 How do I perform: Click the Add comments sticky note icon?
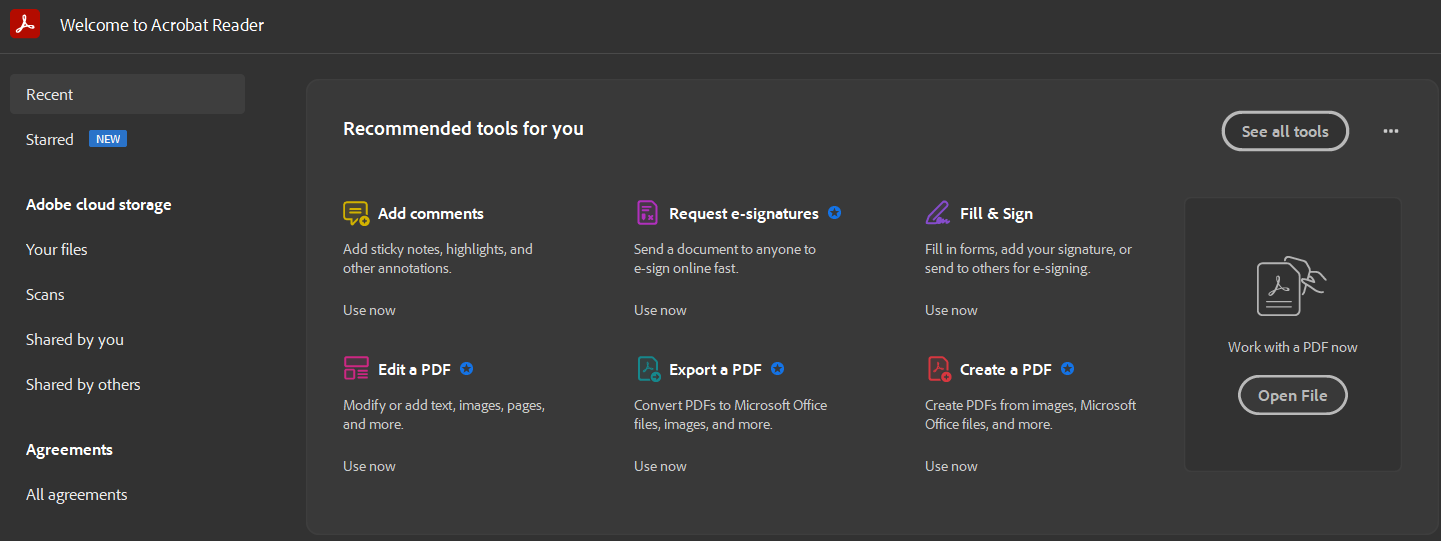tap(356, 213)
